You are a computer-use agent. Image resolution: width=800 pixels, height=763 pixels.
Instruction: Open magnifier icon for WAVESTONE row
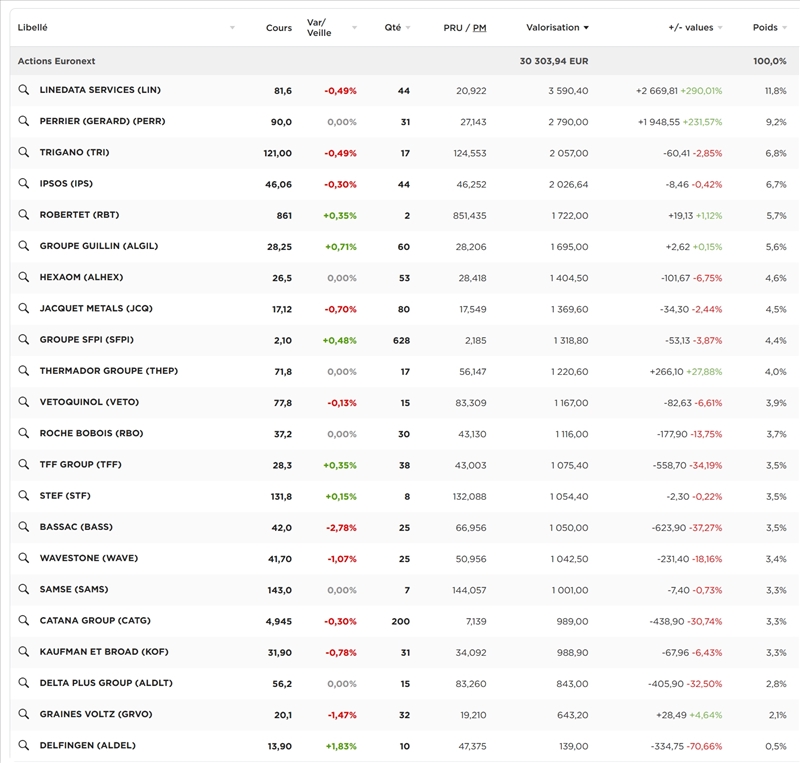point(23,557)
